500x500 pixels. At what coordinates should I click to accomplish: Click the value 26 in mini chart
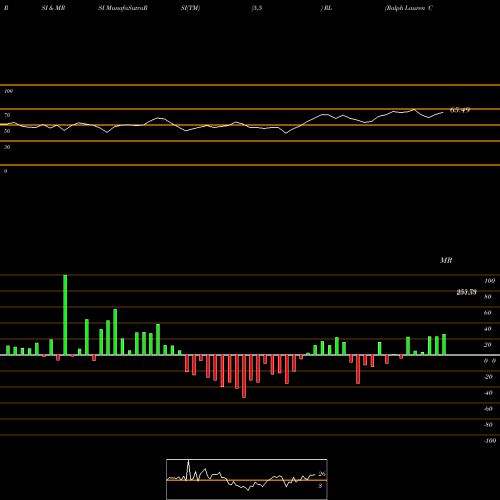coord(322,474)
